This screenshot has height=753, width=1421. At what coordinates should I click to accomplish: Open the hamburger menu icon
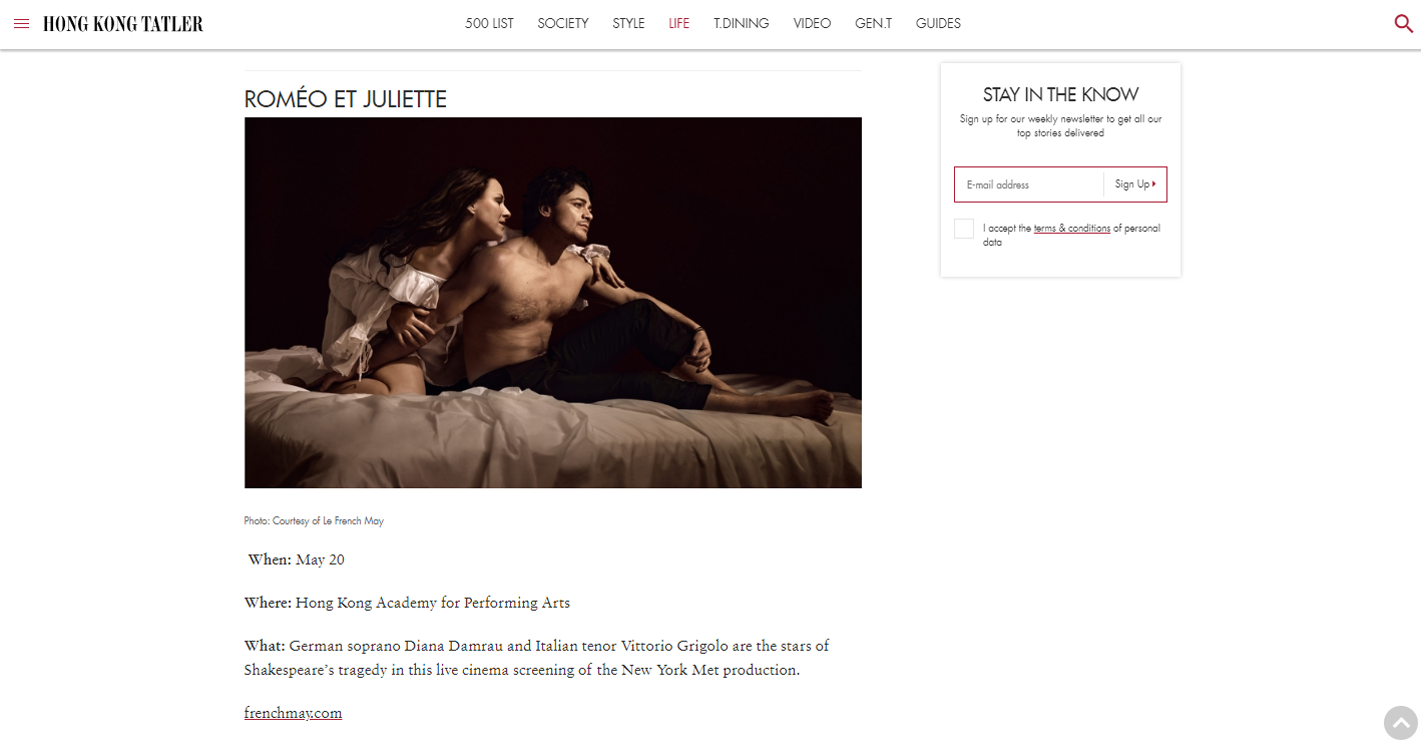(21, 24)
